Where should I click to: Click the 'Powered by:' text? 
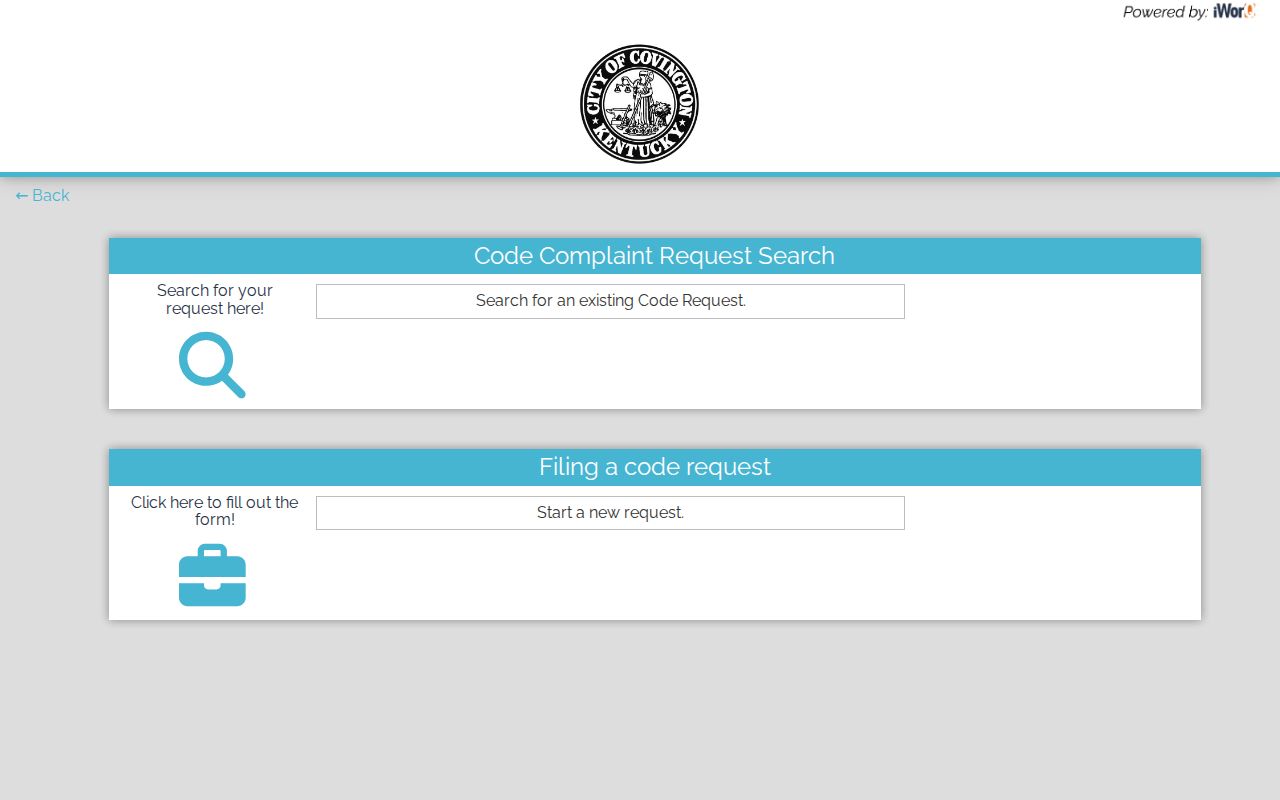[1165, 12]
